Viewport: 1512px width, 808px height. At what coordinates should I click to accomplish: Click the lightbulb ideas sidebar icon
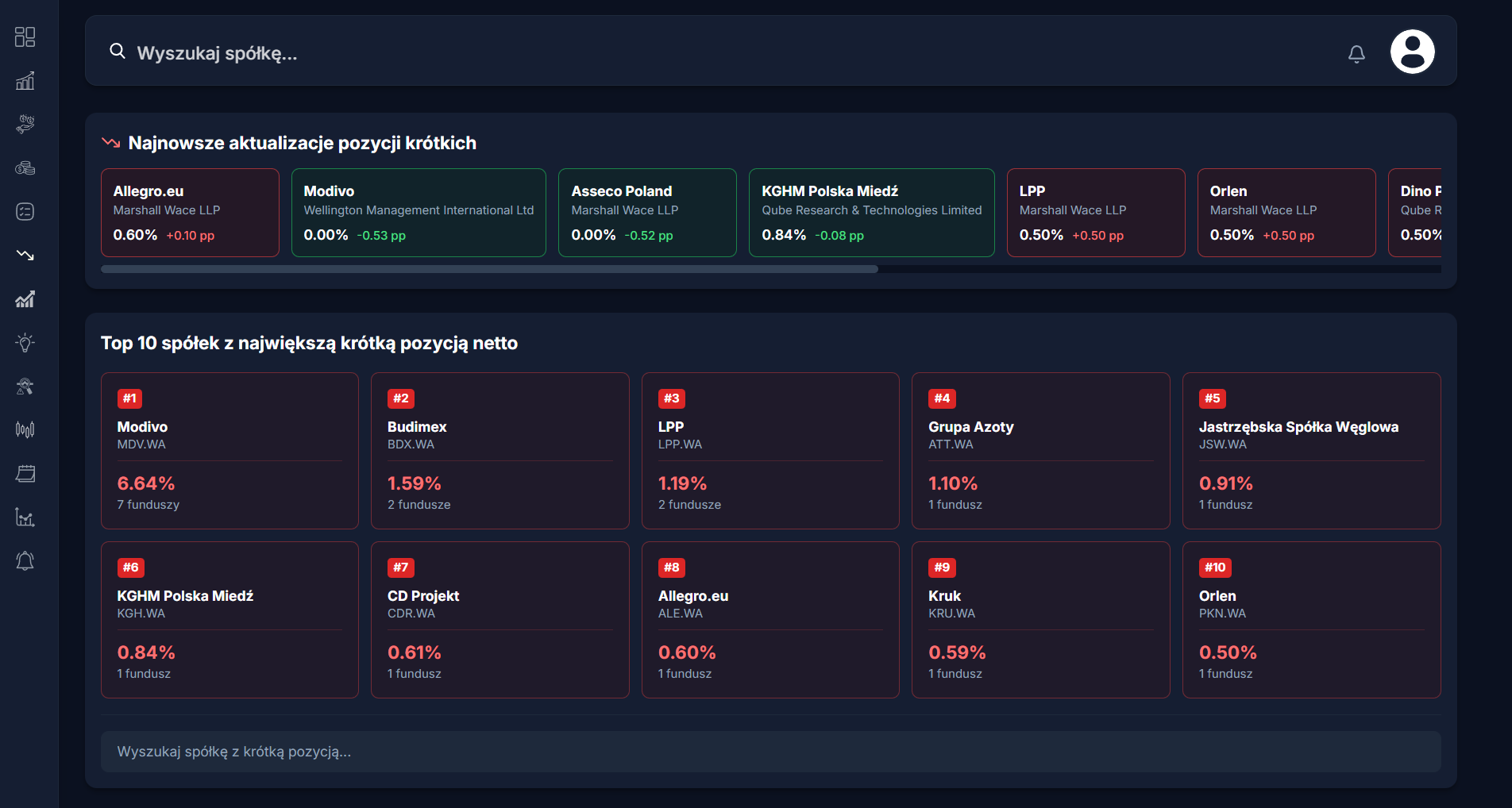(x=25, y=343)
